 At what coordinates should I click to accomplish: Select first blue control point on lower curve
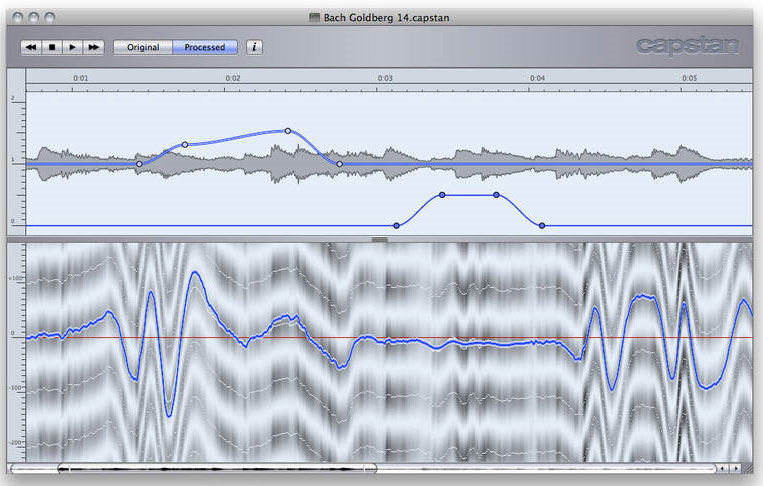coord(397,226)
